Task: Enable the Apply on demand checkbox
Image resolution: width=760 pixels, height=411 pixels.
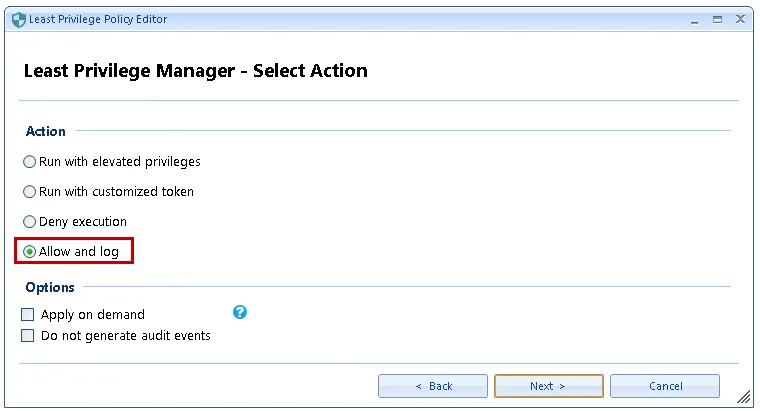Action: click(28, 314)
